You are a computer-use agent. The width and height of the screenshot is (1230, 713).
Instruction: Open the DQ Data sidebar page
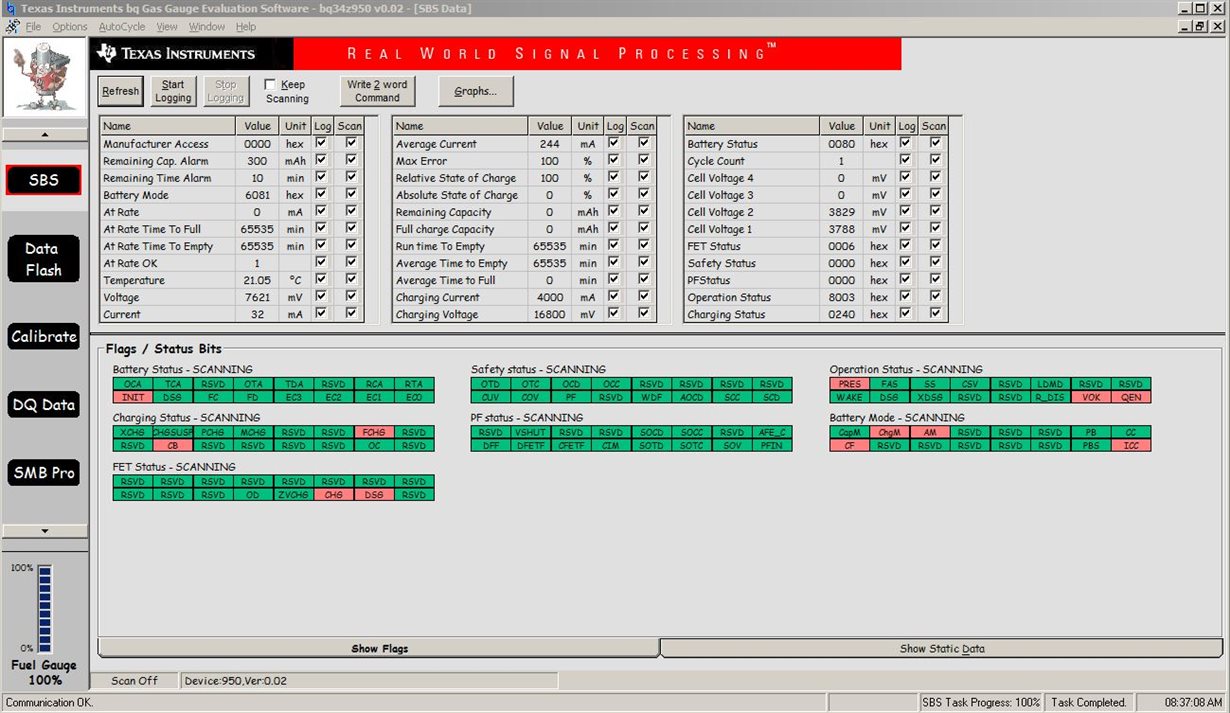pos(43,405)
